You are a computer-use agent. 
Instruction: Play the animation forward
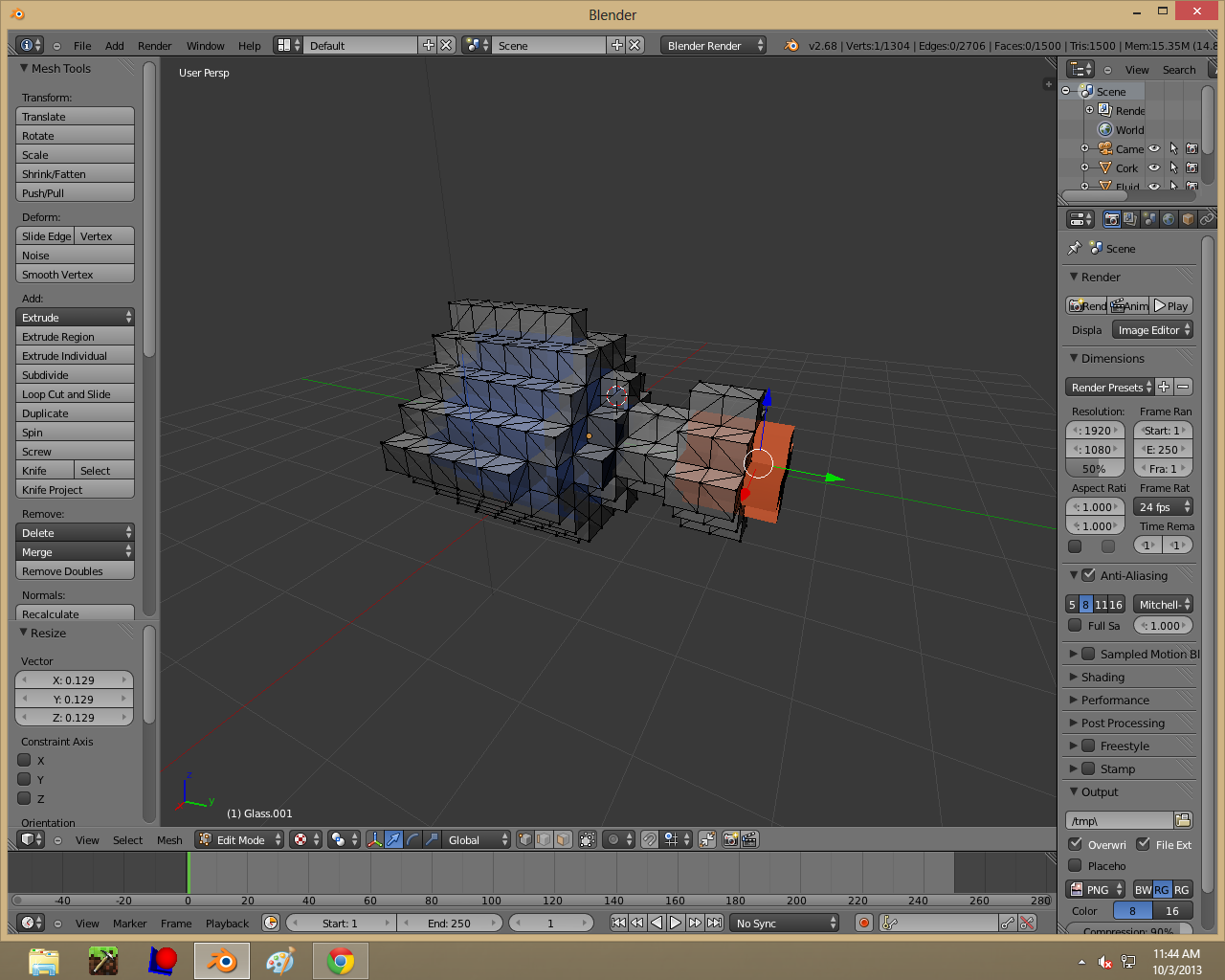(676, 923)
